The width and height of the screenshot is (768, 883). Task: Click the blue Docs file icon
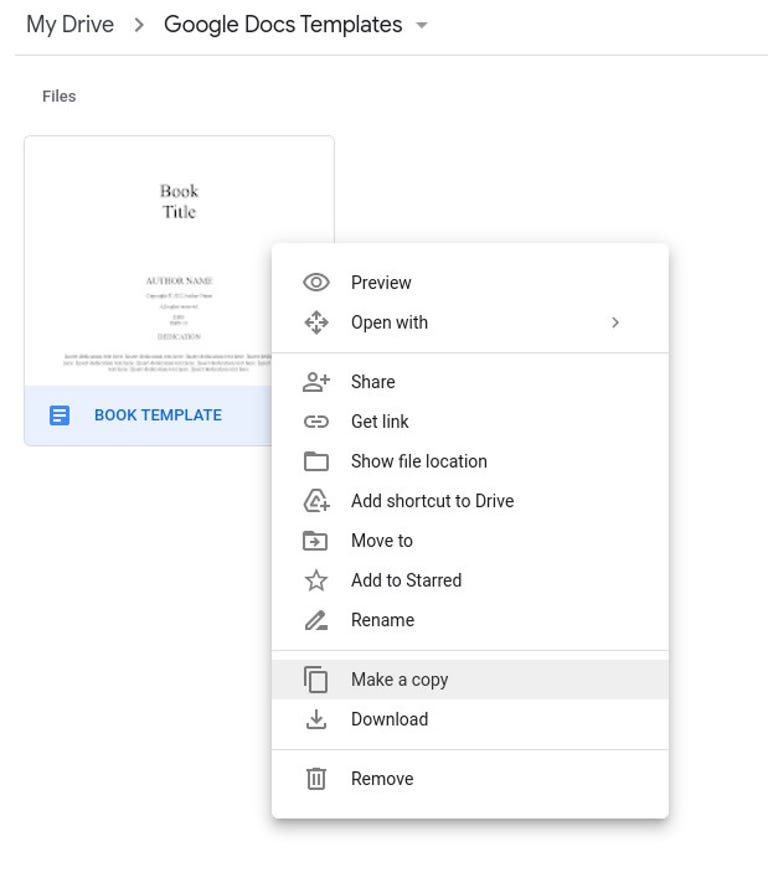pyautogui.click(x=60, y=415)
